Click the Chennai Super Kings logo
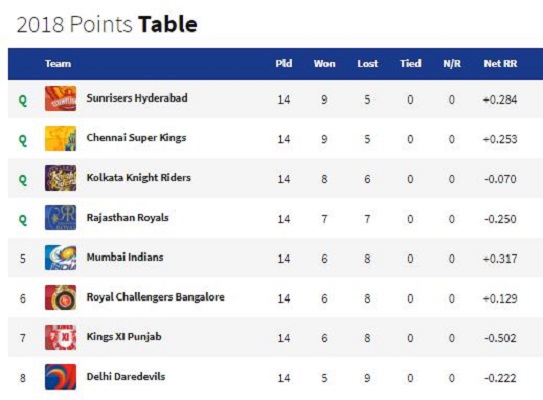543x400 pixels. (60, 139)
